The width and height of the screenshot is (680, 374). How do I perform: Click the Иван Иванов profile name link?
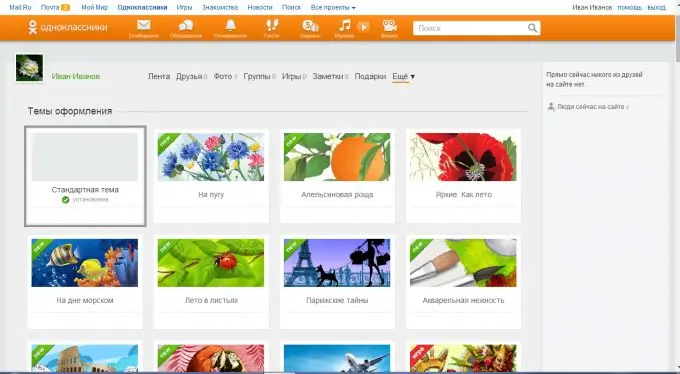point(75,76)
